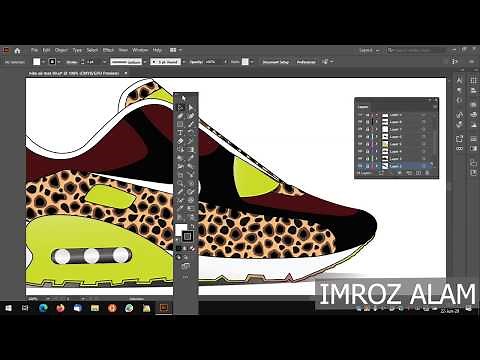Toggle visibility of Layer 8

tap(360, 122)
